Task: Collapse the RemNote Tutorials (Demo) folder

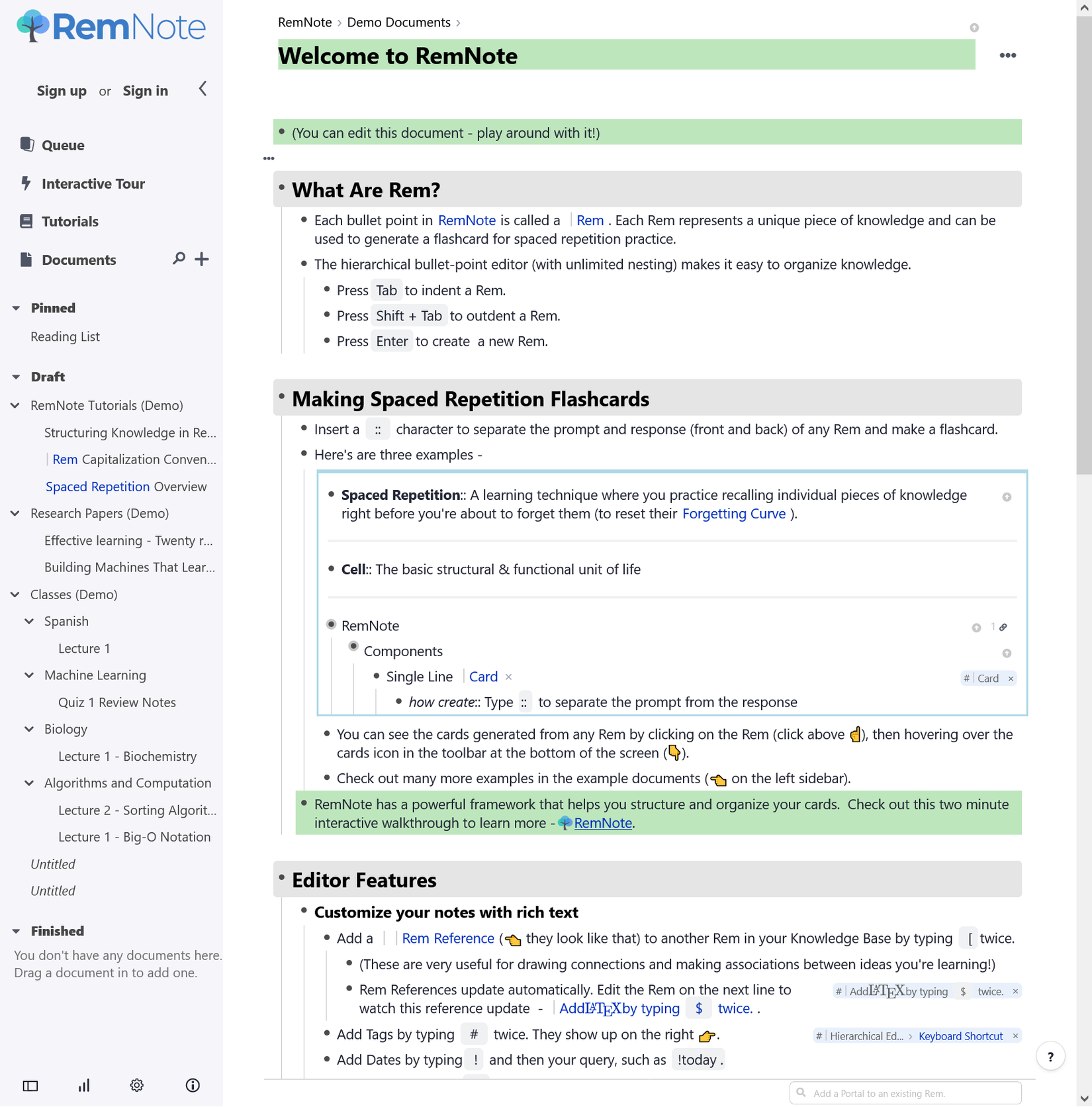Action: click(15, 405)
